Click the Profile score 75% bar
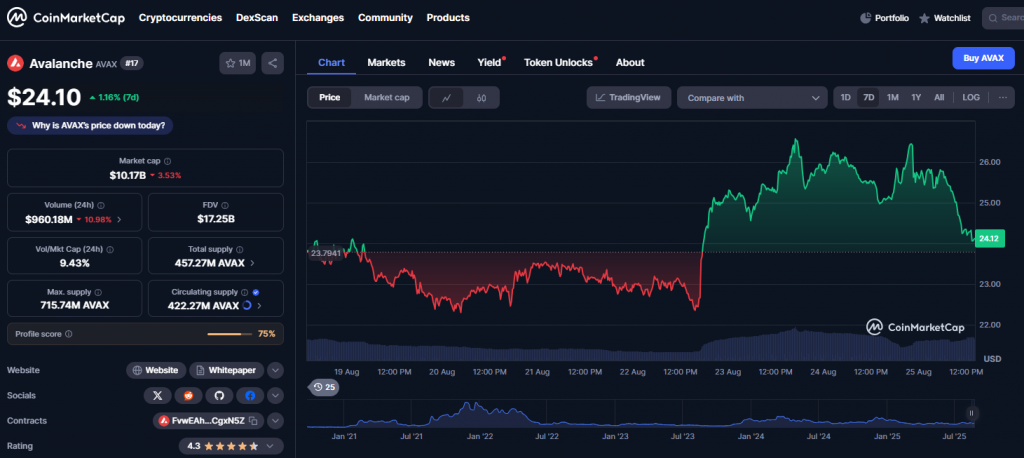This screenshot has width=1024, height=458. pos(229,334)
